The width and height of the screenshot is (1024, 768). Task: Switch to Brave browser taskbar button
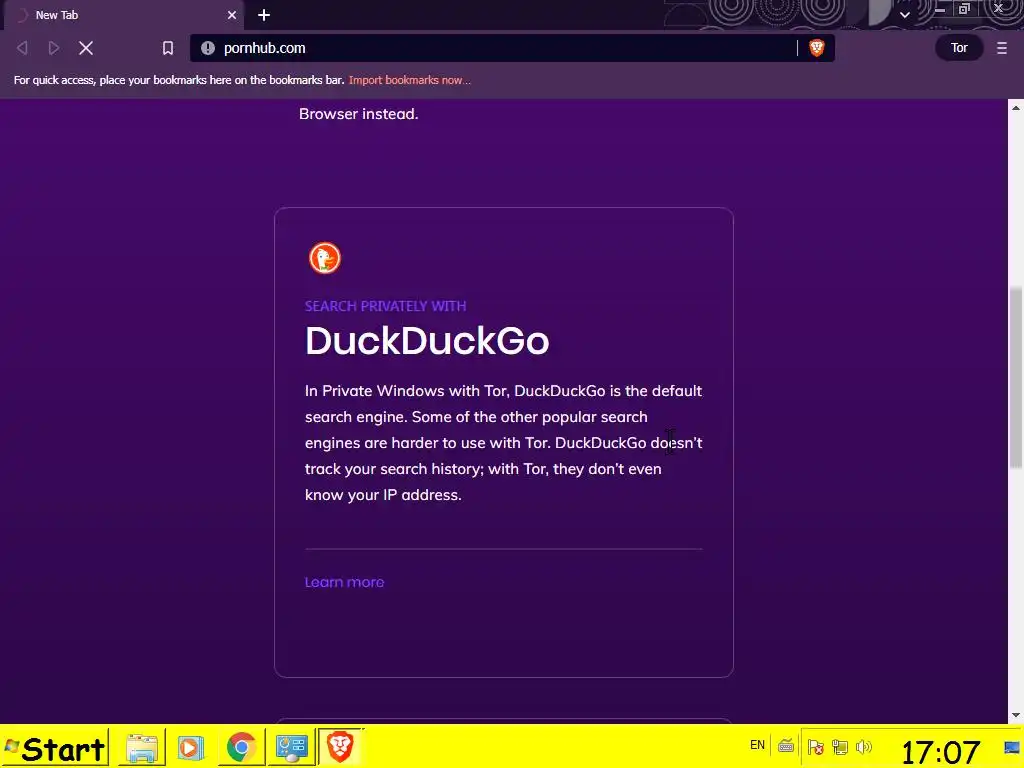click(340, 748)
